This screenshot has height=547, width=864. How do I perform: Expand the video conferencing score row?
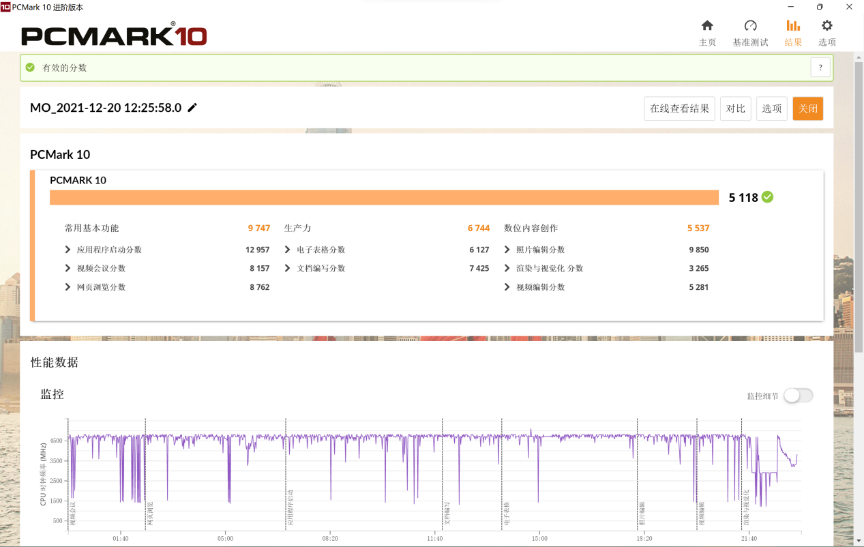coord(67,268)
